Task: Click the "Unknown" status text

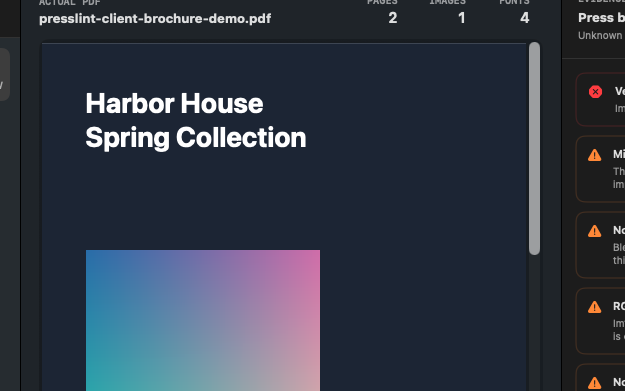Action: [x=600, y=35]
